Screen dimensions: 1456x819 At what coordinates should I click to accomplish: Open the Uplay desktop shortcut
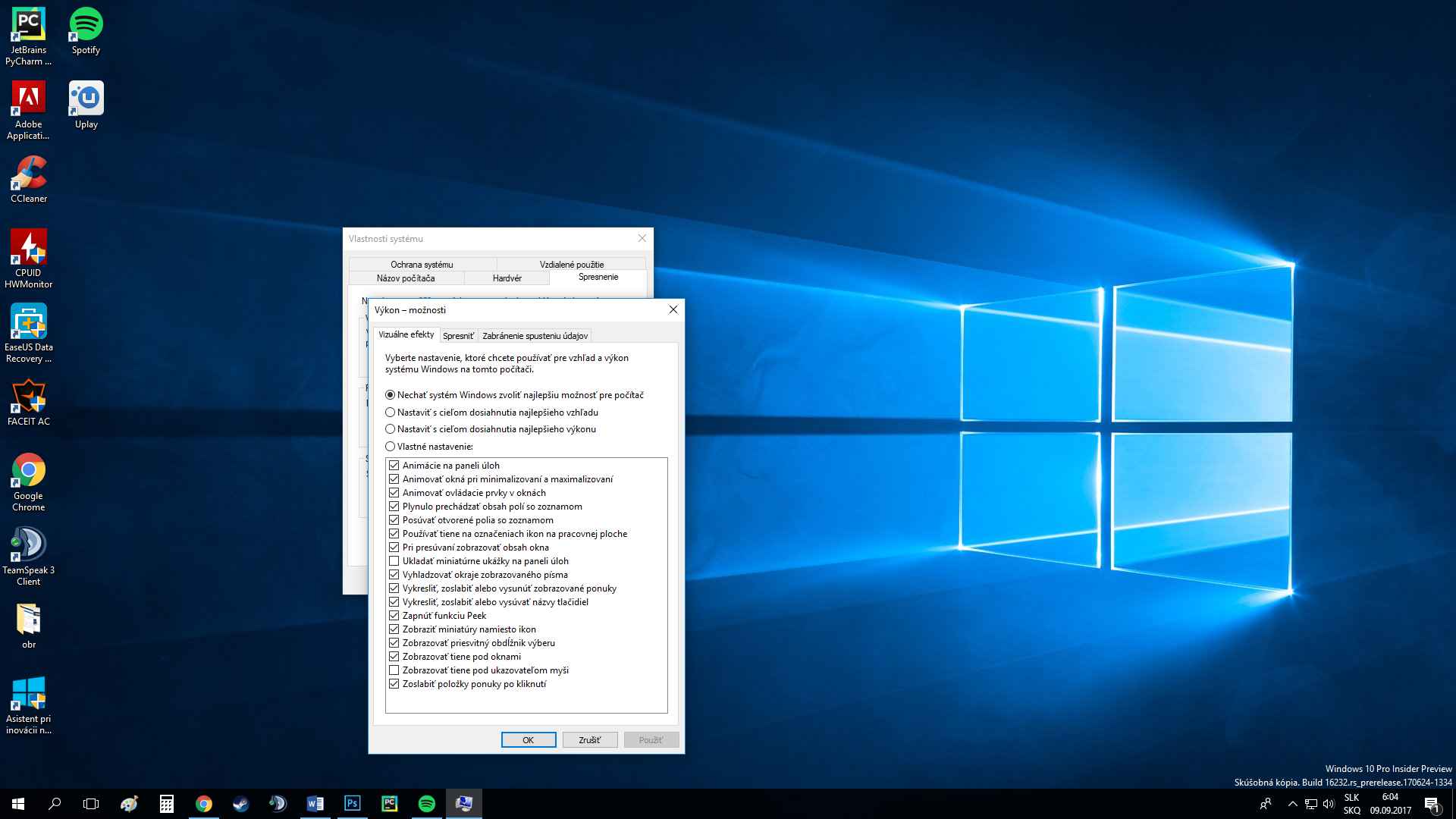click(86, 105)
